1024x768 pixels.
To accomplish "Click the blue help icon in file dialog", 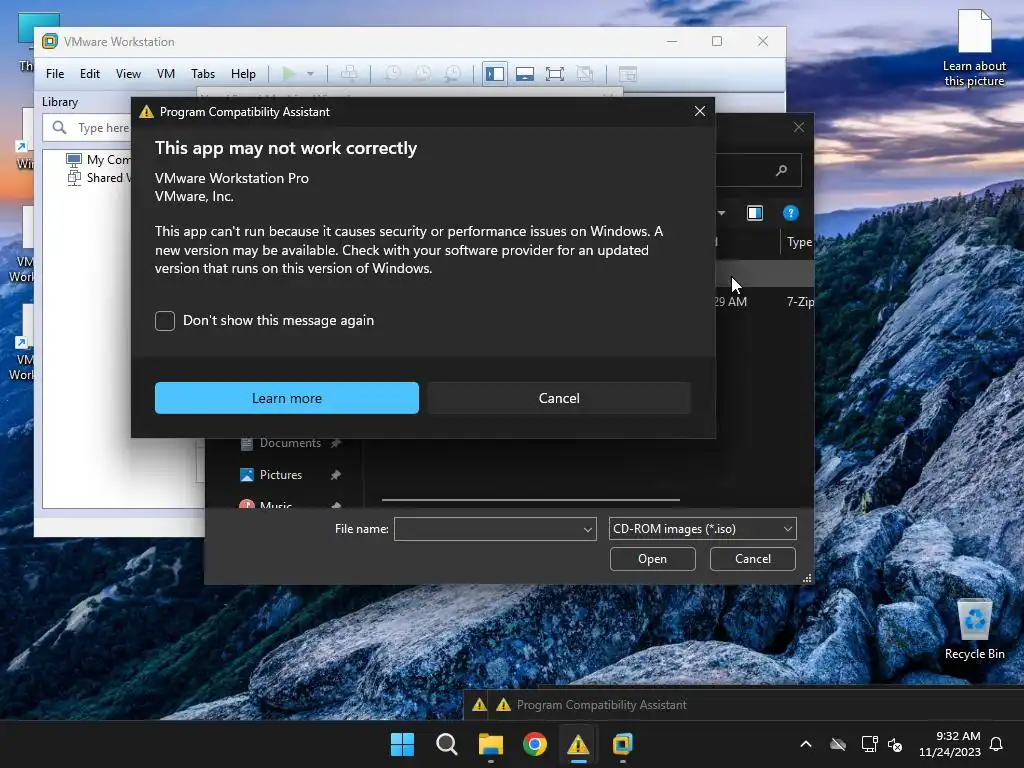I will [790, 213].
